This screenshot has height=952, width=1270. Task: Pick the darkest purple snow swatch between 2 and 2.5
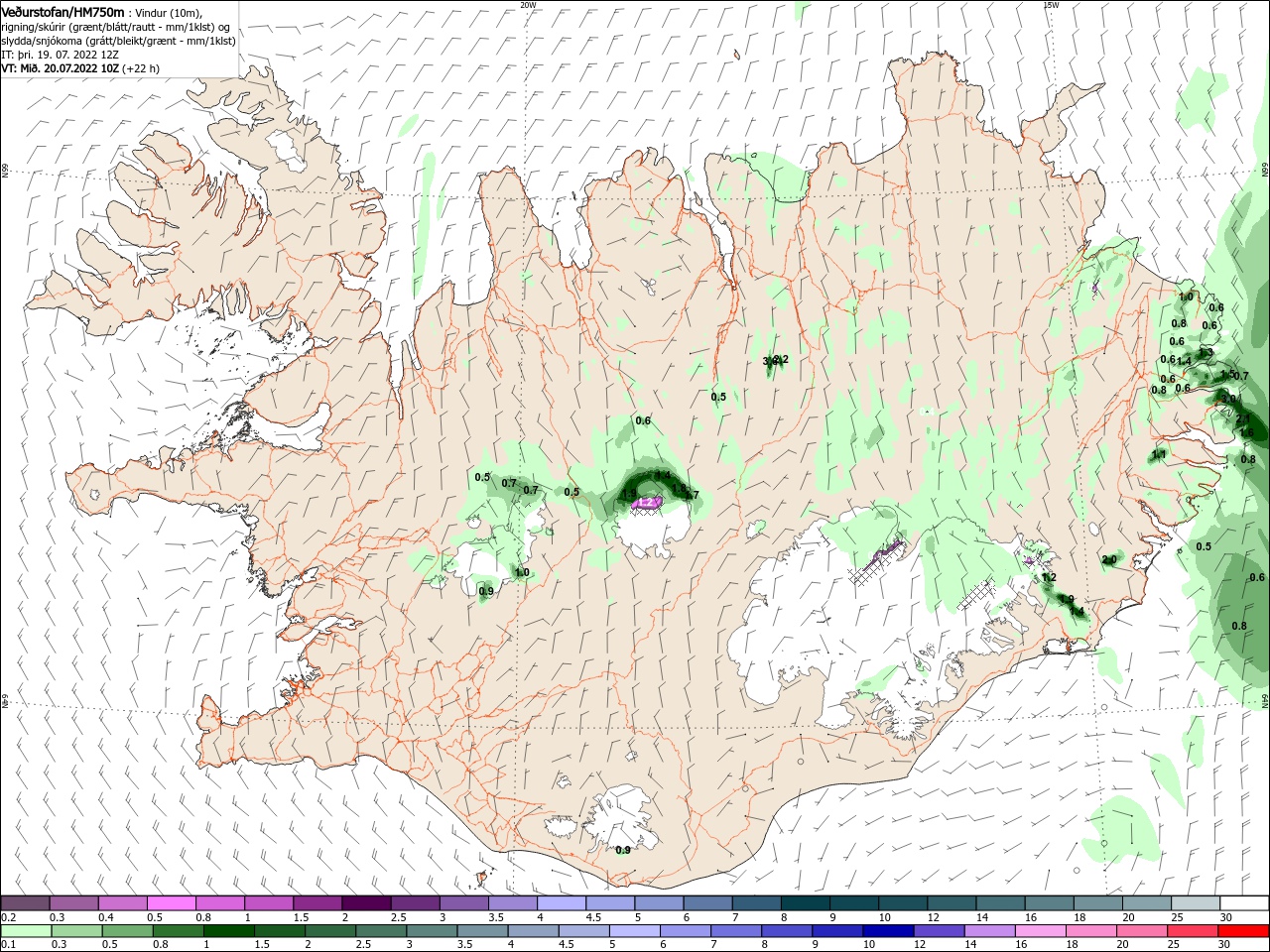(365, 903)
